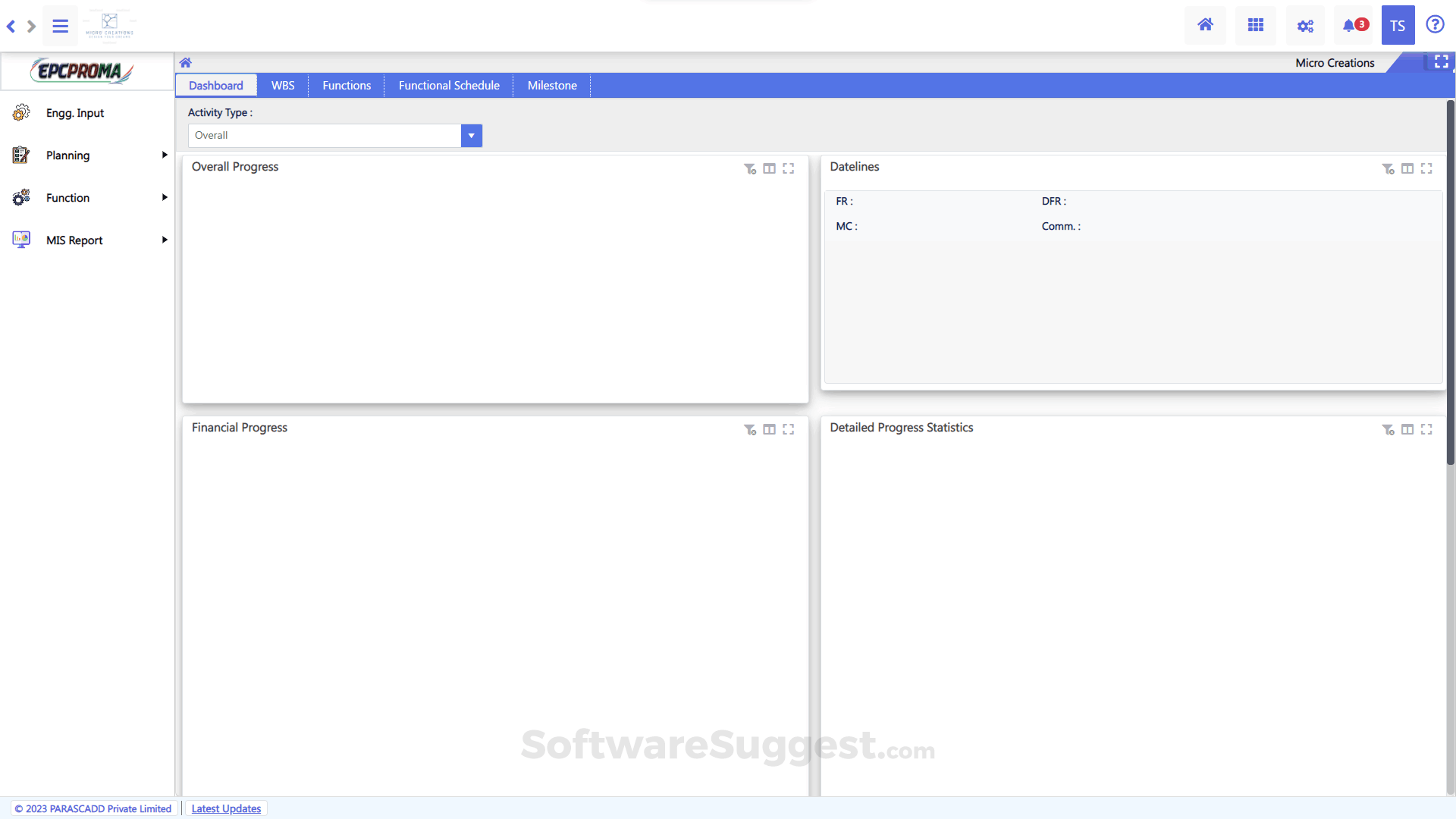Click the help question mark icon
Screen dimensions: 1456x819
1435,25
